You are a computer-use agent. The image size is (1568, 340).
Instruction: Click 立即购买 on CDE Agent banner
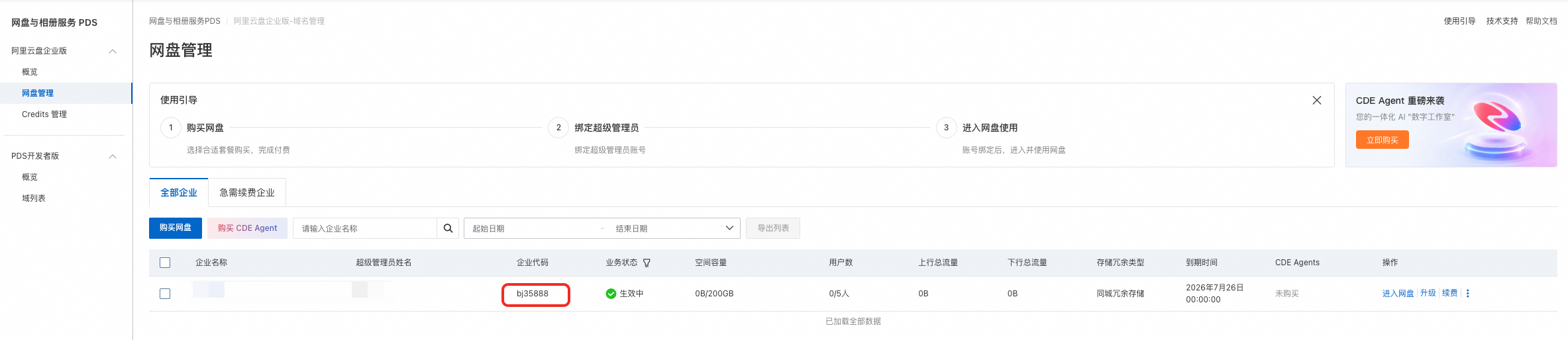(1383, 140)
